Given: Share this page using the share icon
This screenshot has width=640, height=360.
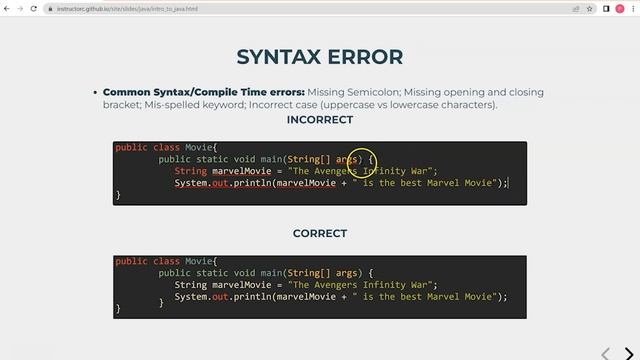Looking at the screenshot, I should pyautogui.click(x=576, y=9).
